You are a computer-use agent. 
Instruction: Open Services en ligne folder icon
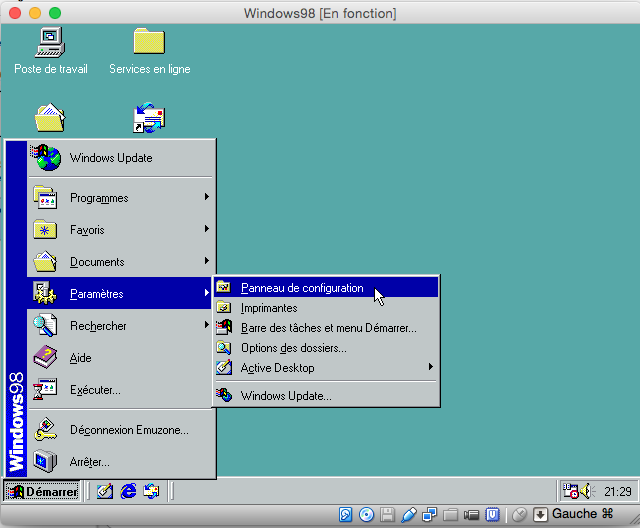click(149, 41)
